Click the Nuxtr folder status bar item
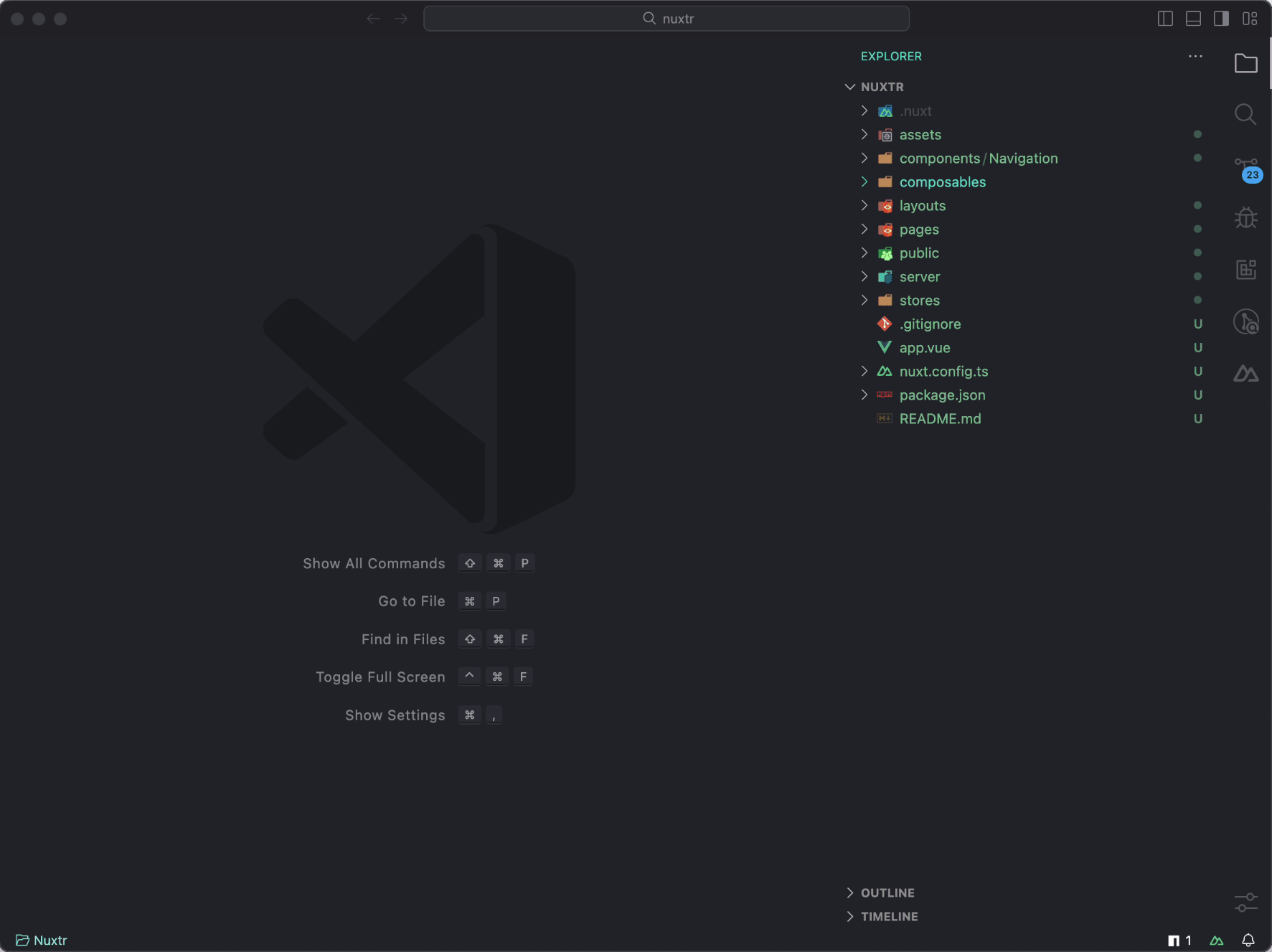This screenshot has width=1272, height=952. point(42,940)
